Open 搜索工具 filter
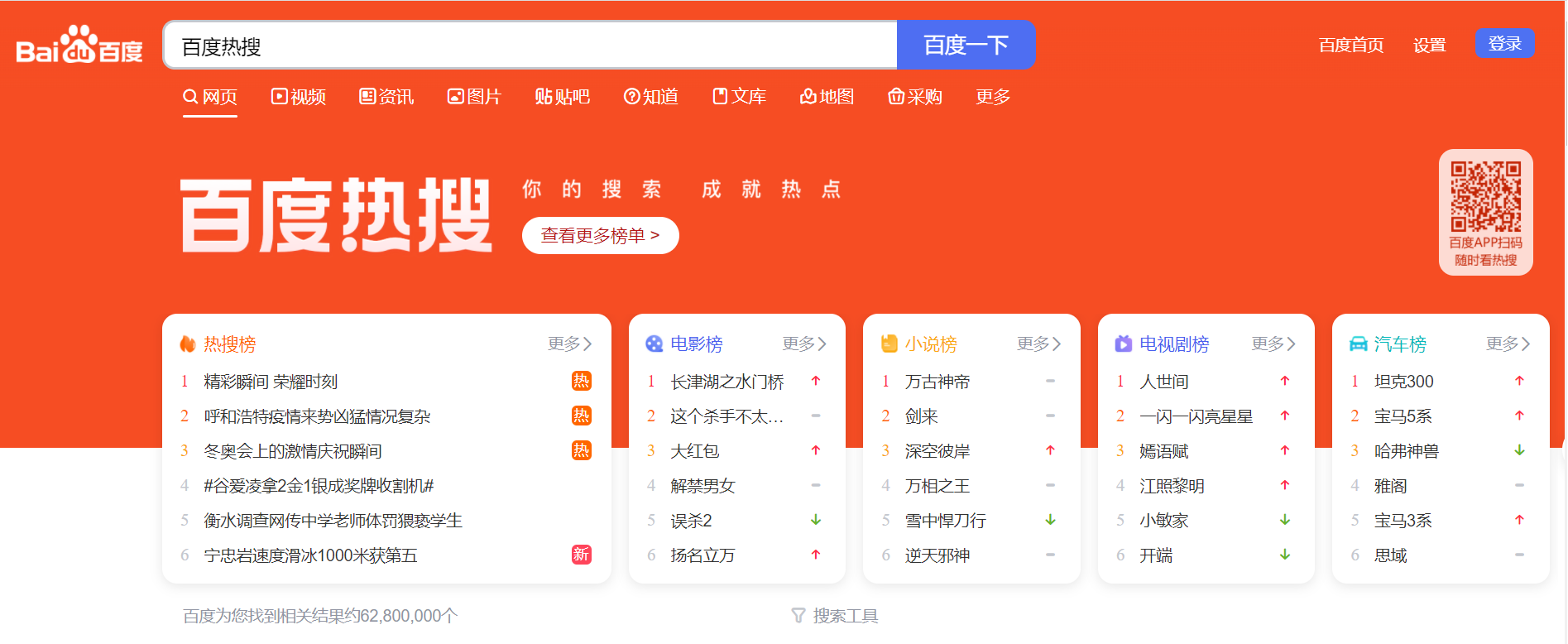Viewport: 1568px width, 644px height. pos(835,616)
